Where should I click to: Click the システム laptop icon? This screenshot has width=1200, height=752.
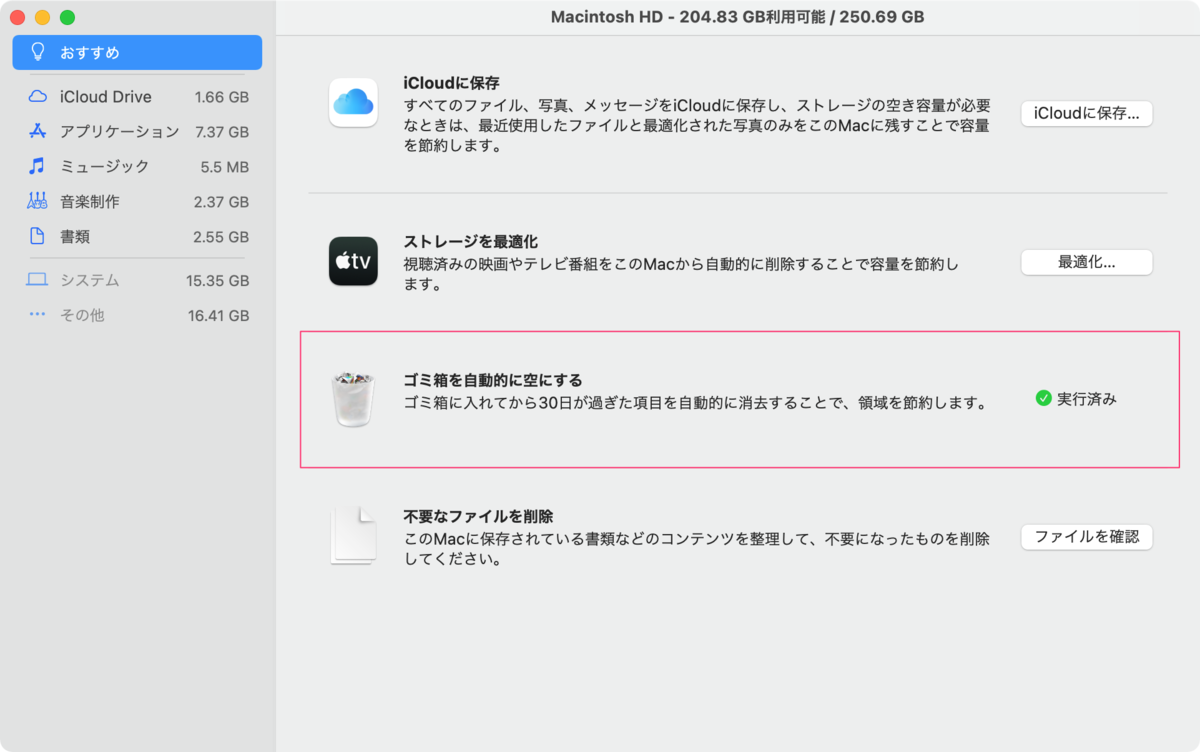point(37,280)
